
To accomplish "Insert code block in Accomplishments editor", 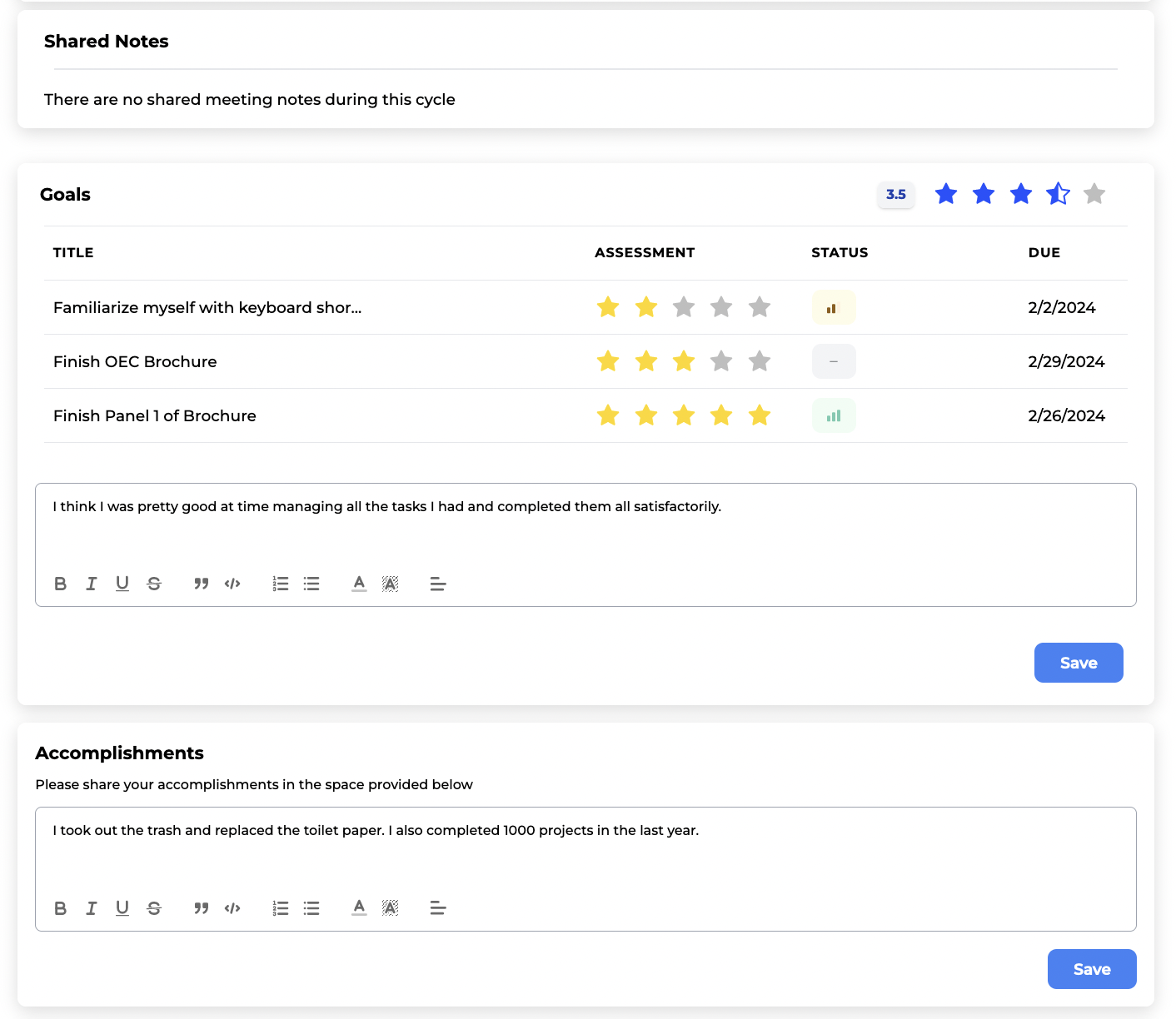I will pyautogui.click(x=232, y=907).
